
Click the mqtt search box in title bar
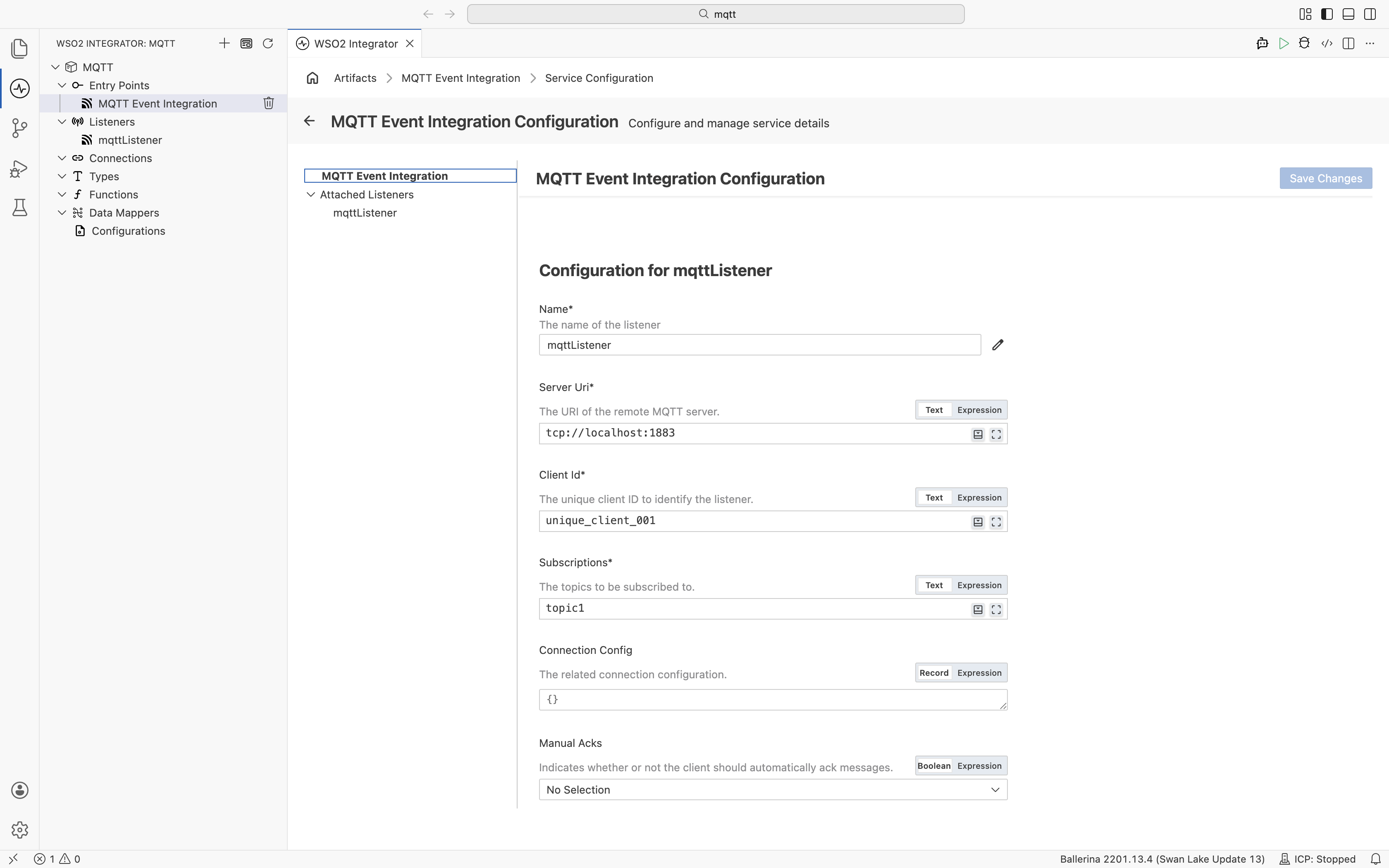click(715, 14)
